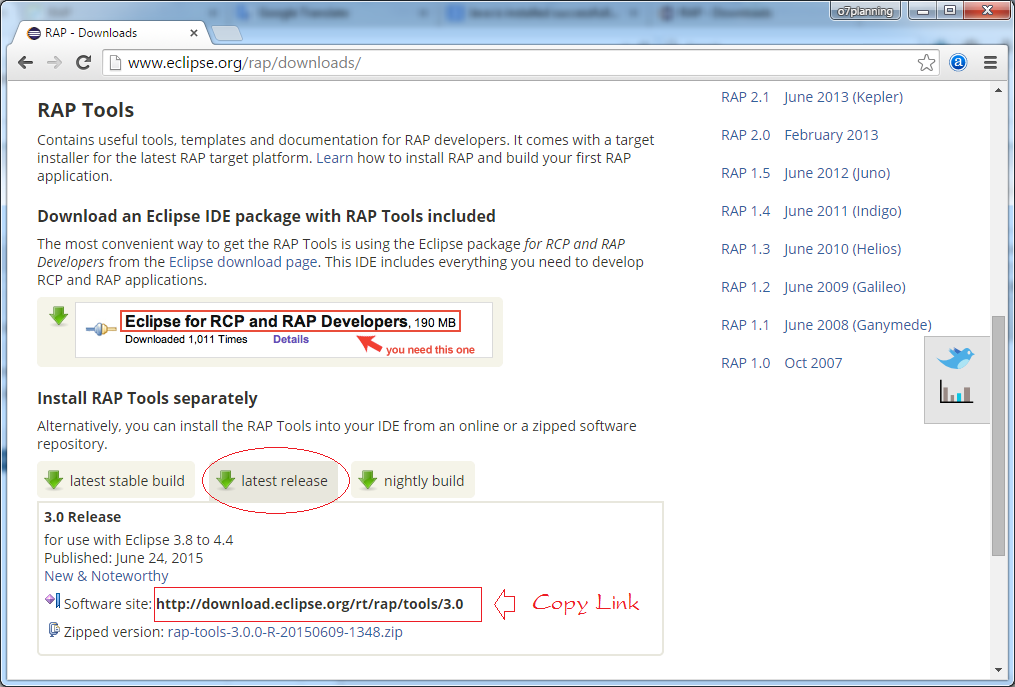
Task: Open the Details link
Action: [x=291, y=339]
